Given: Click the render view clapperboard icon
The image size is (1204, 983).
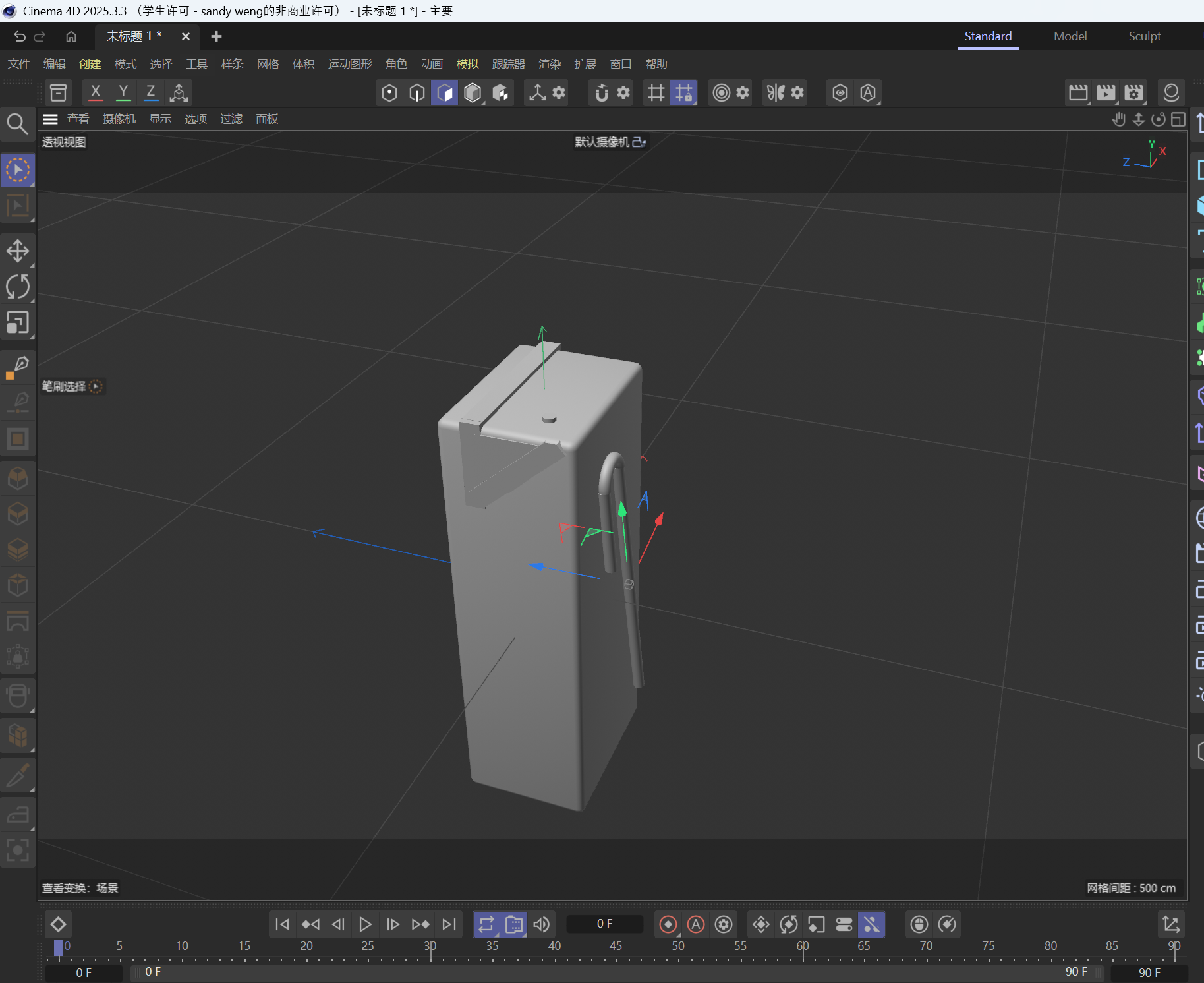Looking at the screenshot, I should pos(1078,93).
